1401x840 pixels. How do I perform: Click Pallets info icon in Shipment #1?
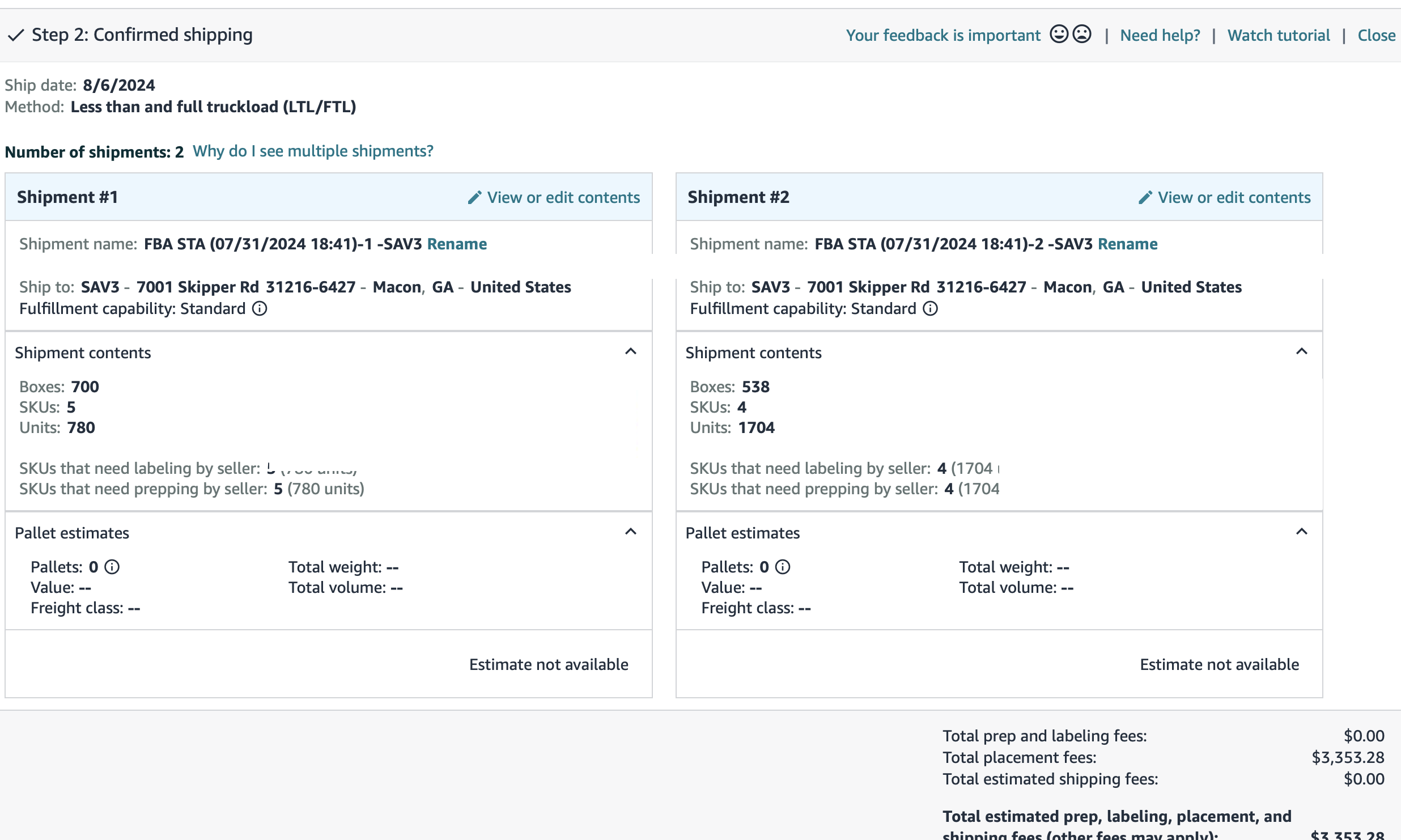coord(112,567)
